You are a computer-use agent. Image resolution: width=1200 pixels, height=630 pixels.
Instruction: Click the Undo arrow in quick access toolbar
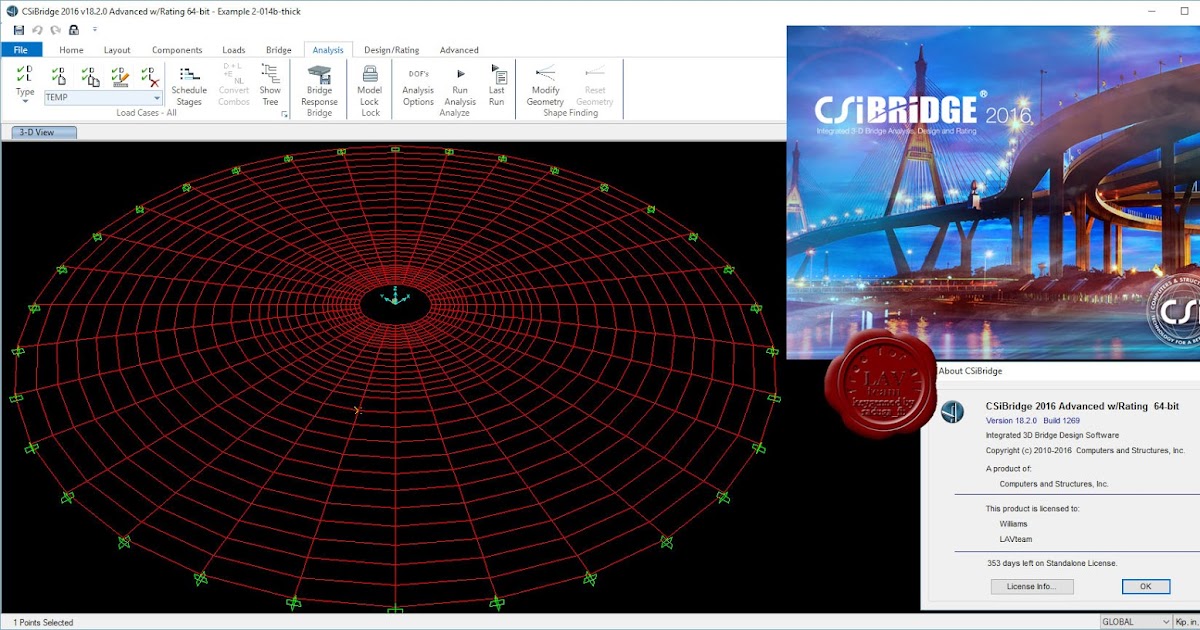[37, 30]
